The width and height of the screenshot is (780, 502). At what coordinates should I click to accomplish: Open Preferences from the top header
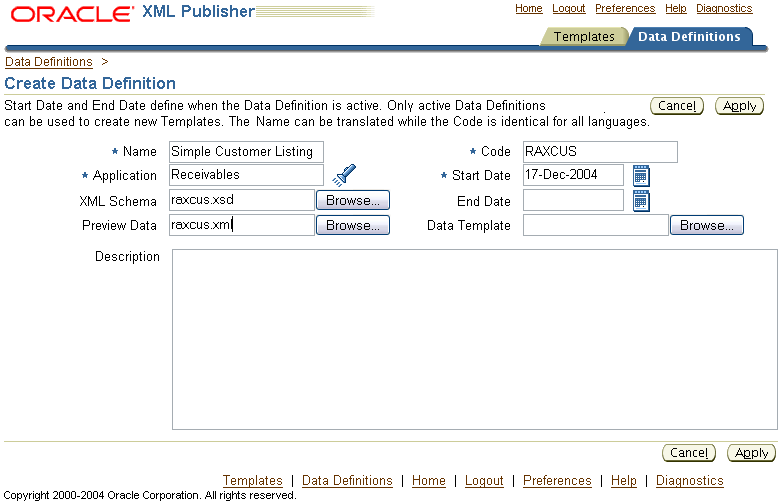click(x=625, y=8)
